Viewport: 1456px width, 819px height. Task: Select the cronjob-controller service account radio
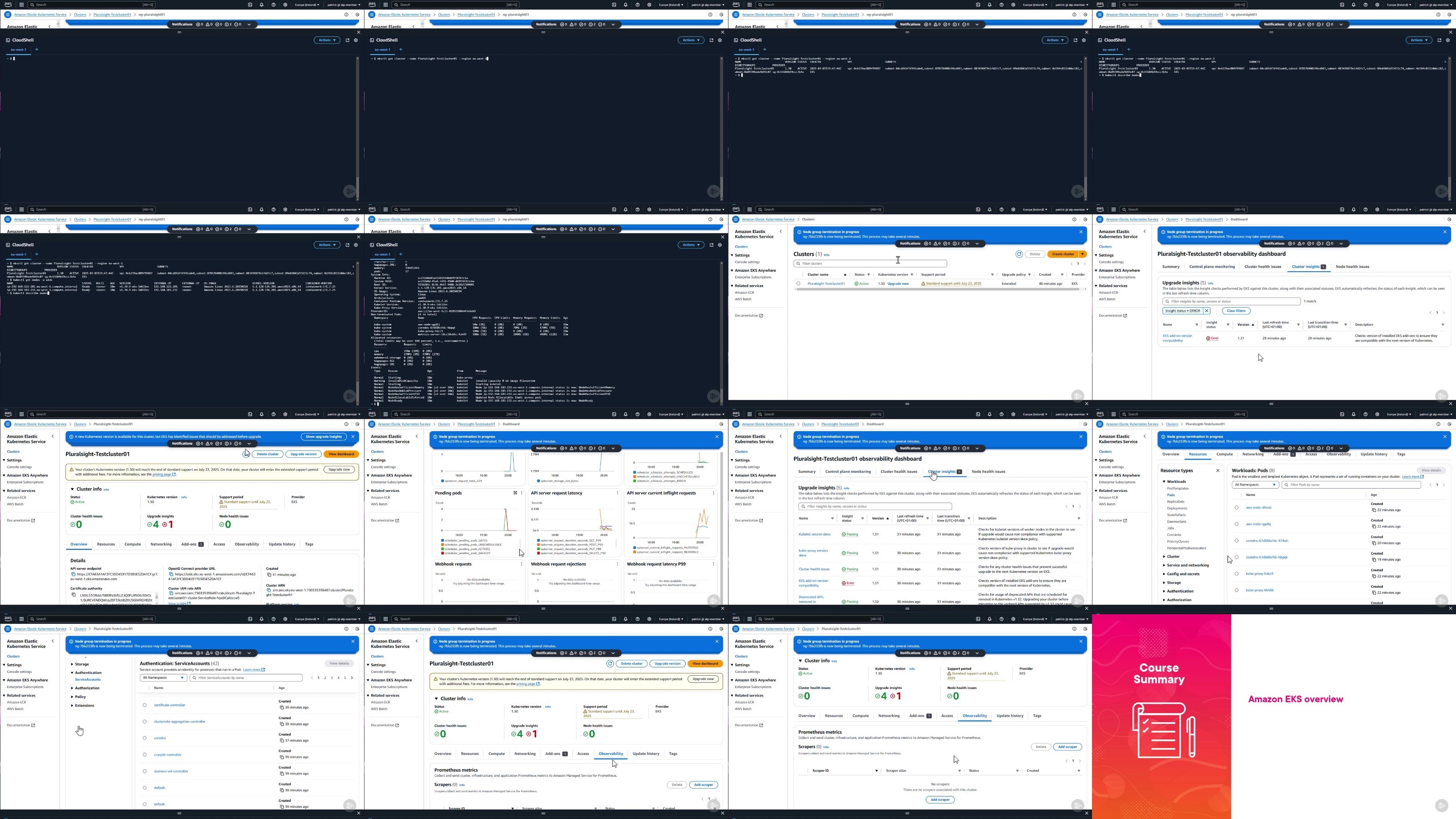click(x=145, y=754)
